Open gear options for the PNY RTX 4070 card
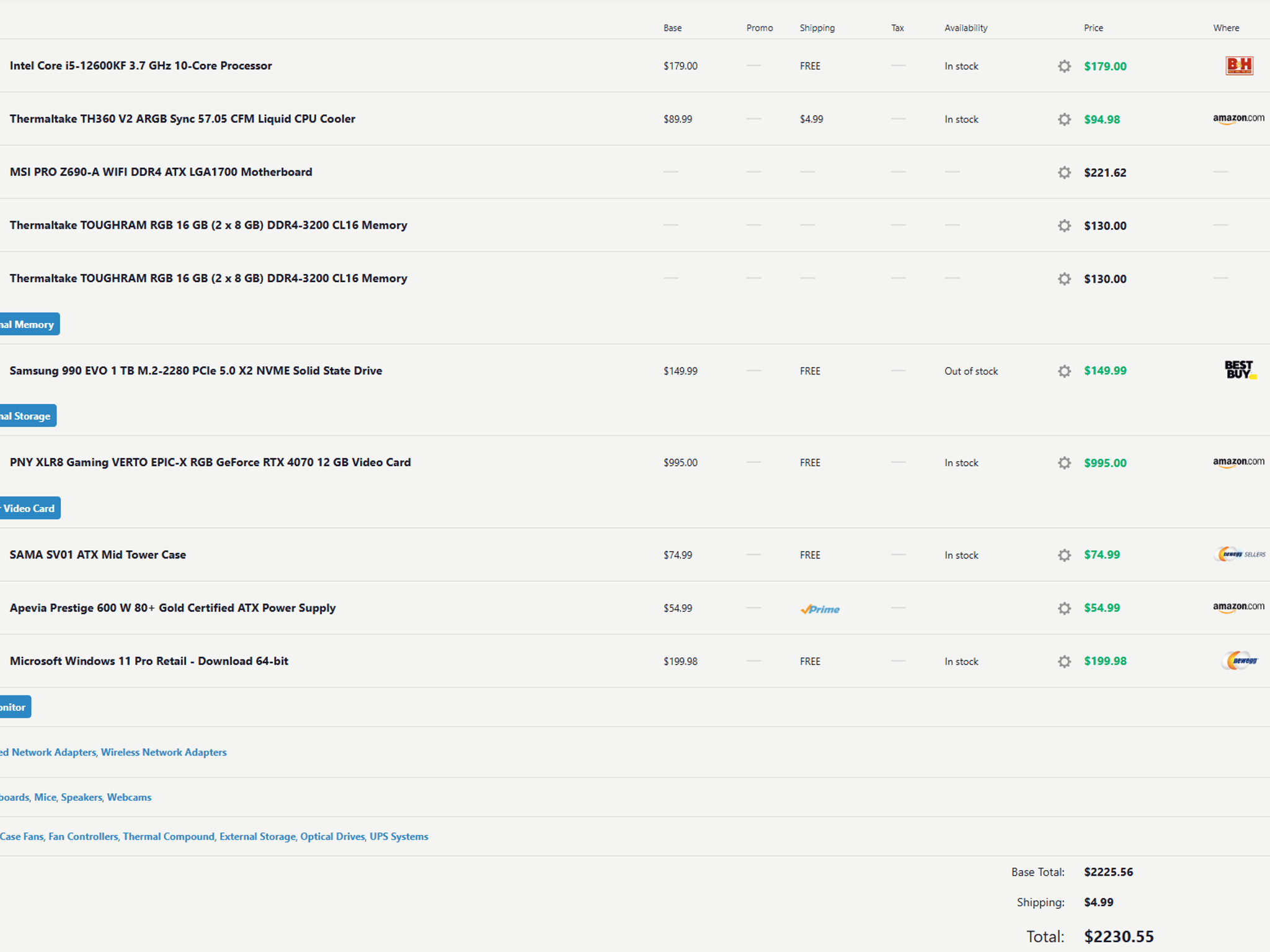 click(1064, 463)
